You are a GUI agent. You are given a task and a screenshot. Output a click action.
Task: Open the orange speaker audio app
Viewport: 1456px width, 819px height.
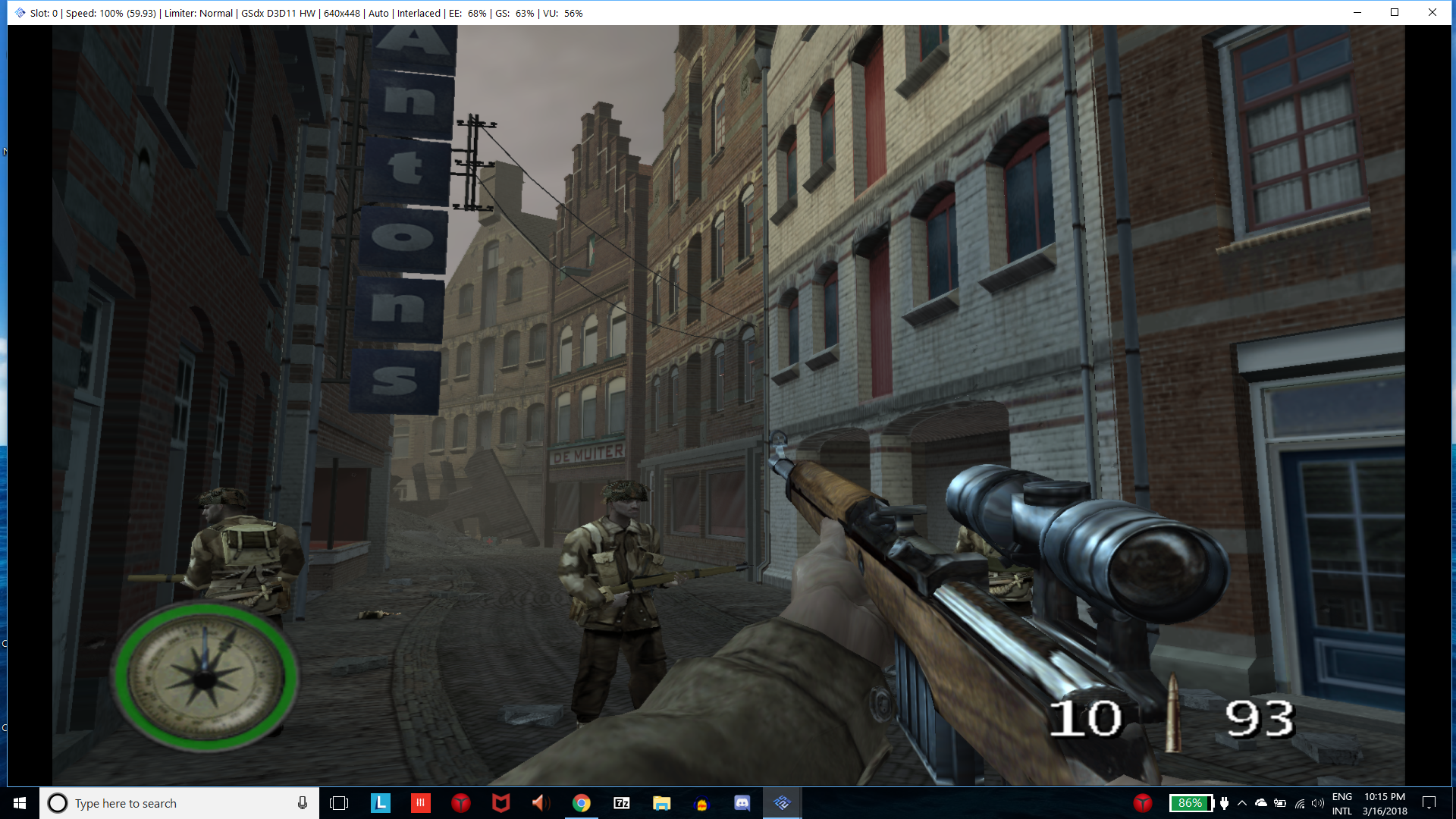tap(541, 803)
